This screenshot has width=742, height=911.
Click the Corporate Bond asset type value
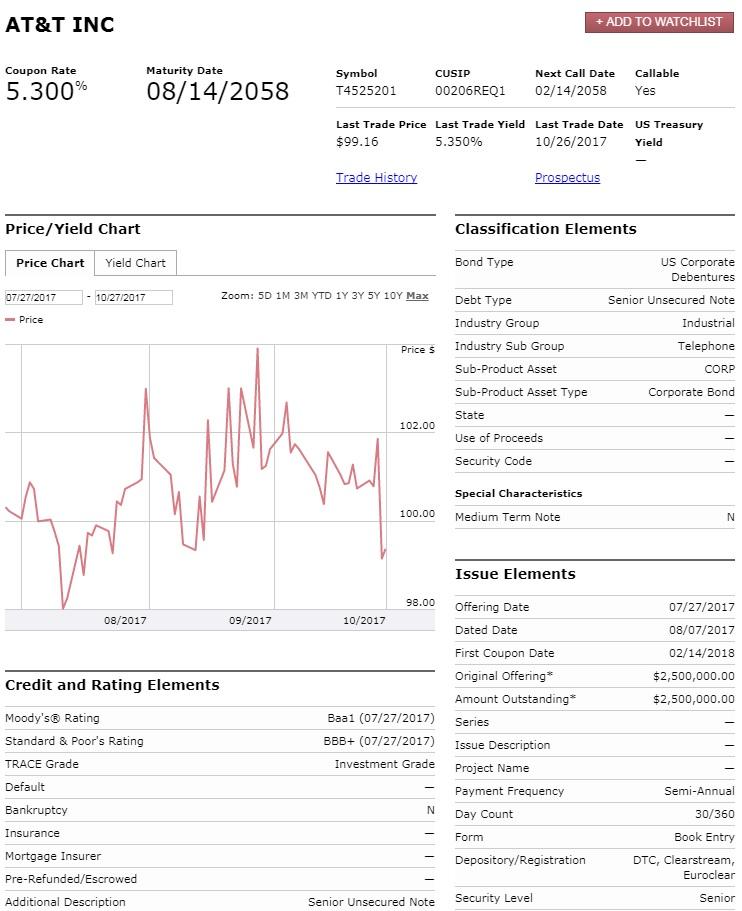tap(691, 392)
